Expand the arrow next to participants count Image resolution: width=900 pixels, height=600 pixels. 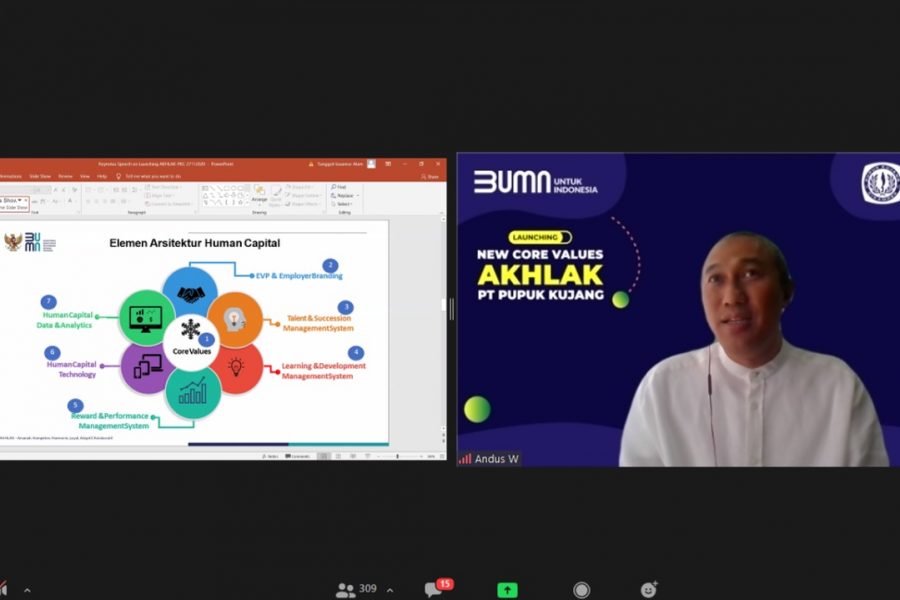pos(390,590)
